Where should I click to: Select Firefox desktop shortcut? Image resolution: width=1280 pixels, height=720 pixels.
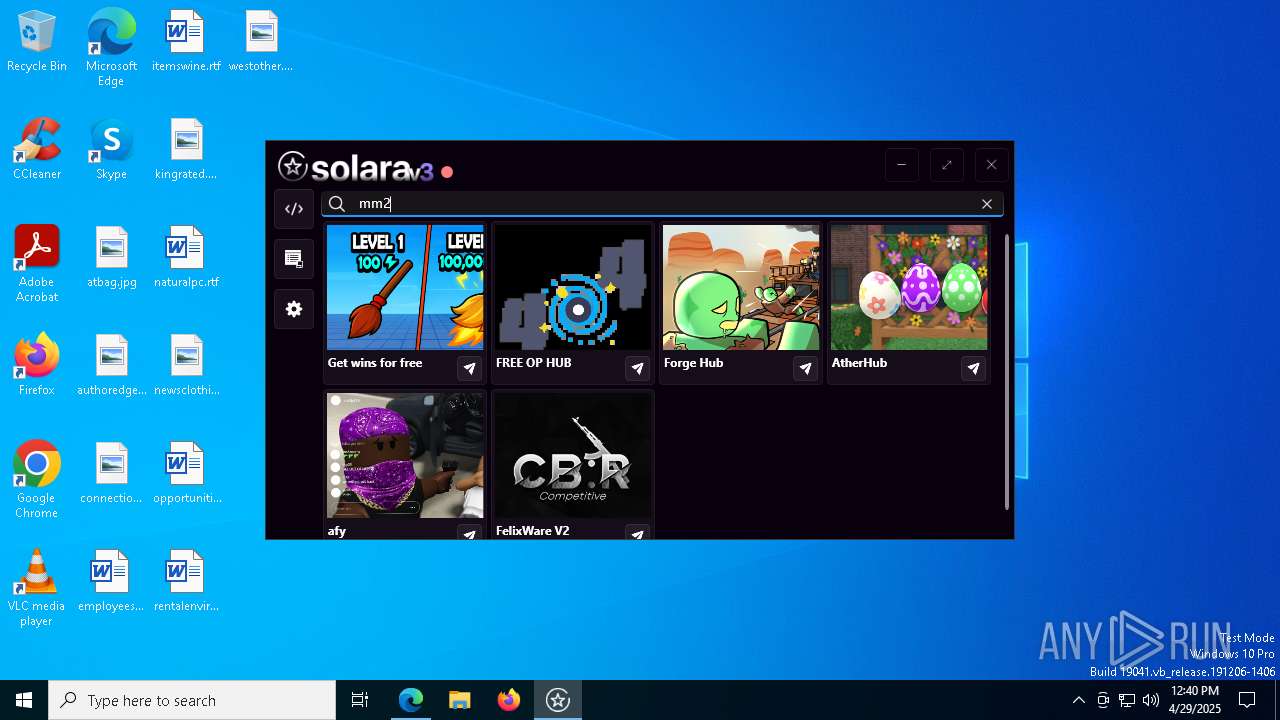tap(37, 366)
